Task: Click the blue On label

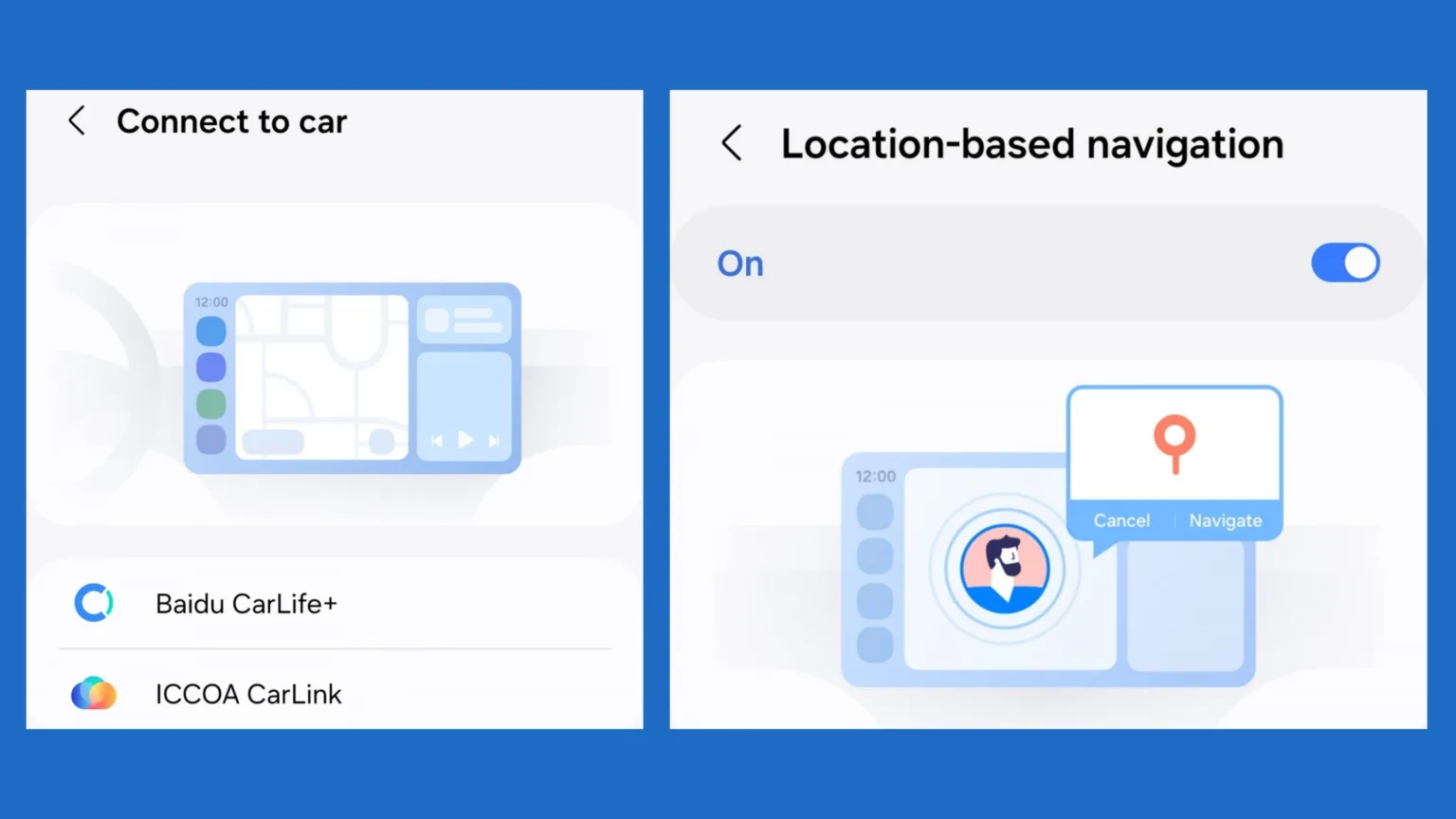Action: (740, 264)
